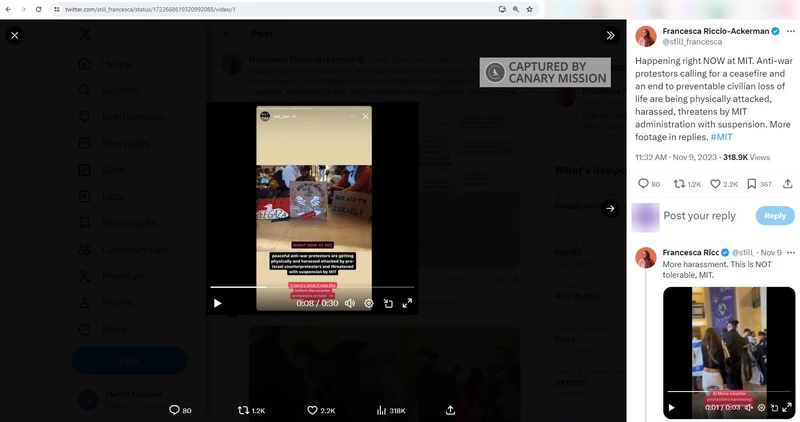Close the media viewer with X
The height and width of the screenshot is (422, 800).
[15, 35]
